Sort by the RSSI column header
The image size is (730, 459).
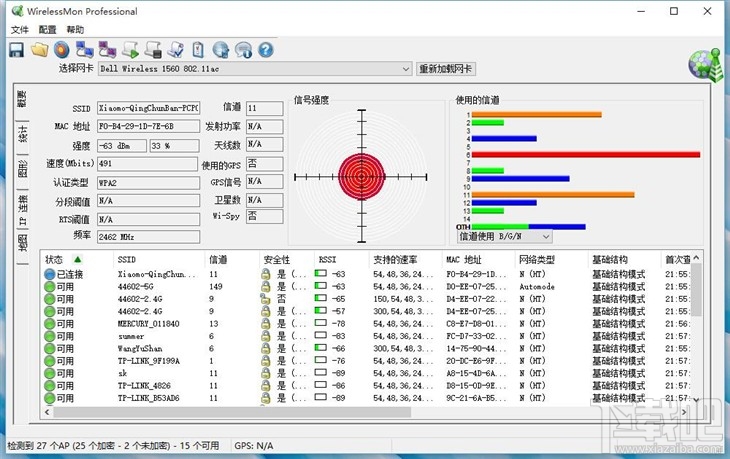[x=327, y=259]
